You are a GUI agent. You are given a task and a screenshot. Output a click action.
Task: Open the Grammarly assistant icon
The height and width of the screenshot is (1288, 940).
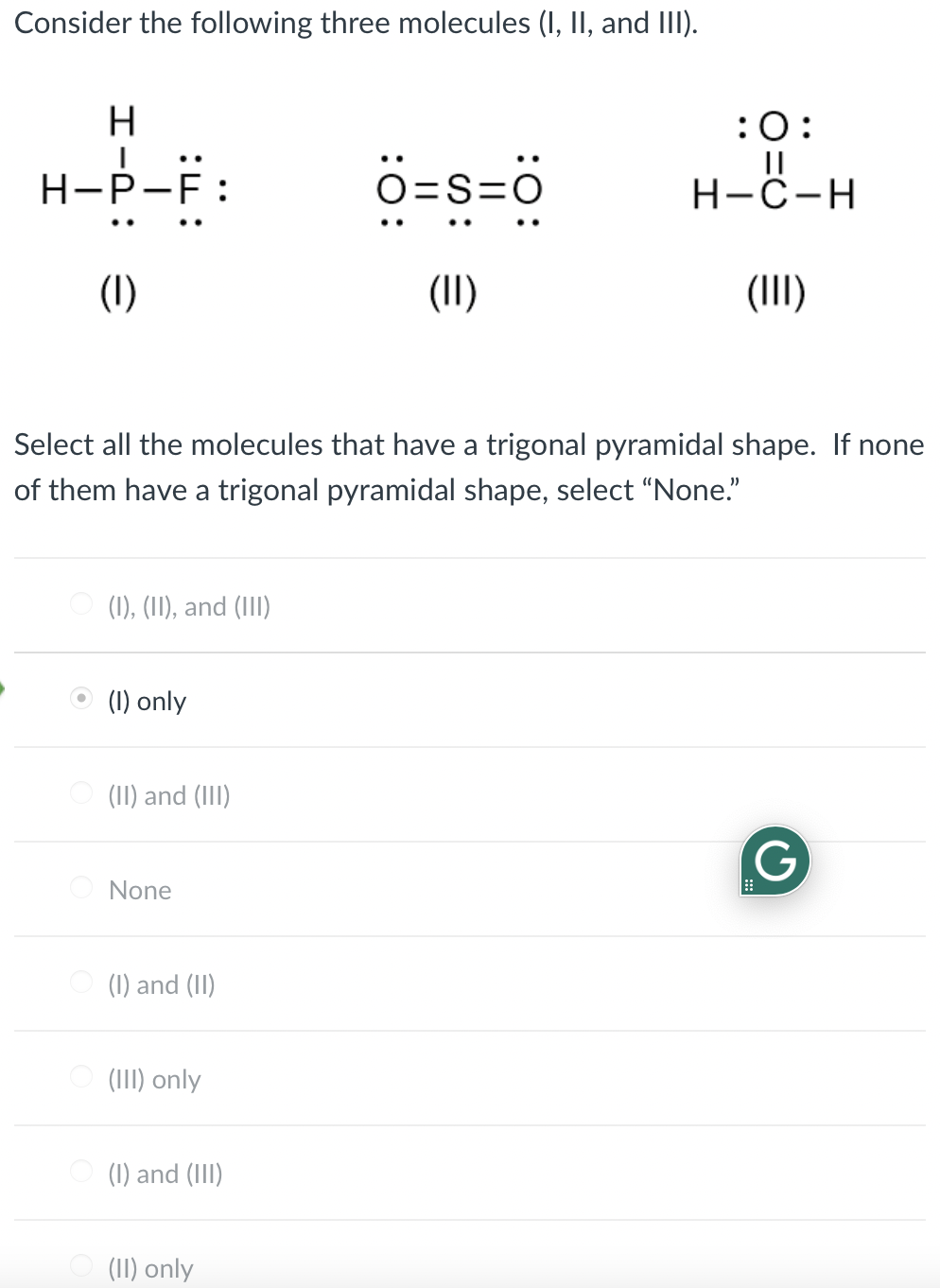pyautogui.click(x=774, y=861)
